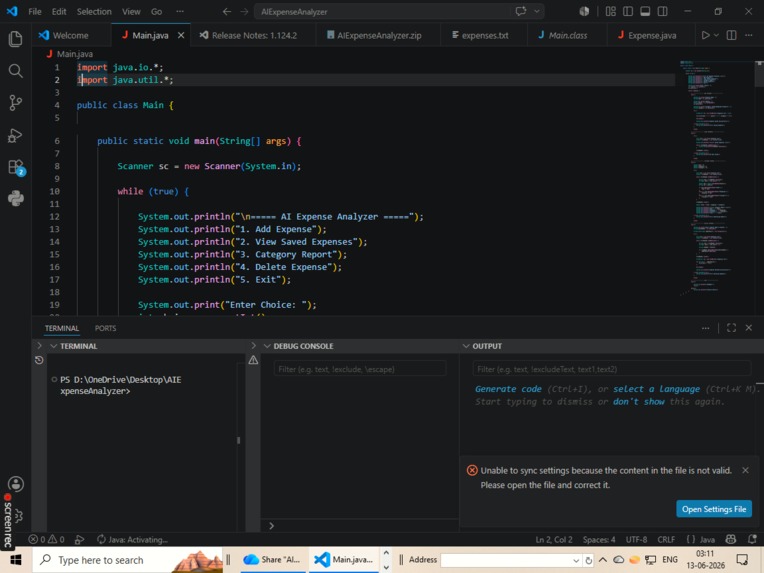Open the Run and Debug view

pyautogui.click(x=16, y=135)
